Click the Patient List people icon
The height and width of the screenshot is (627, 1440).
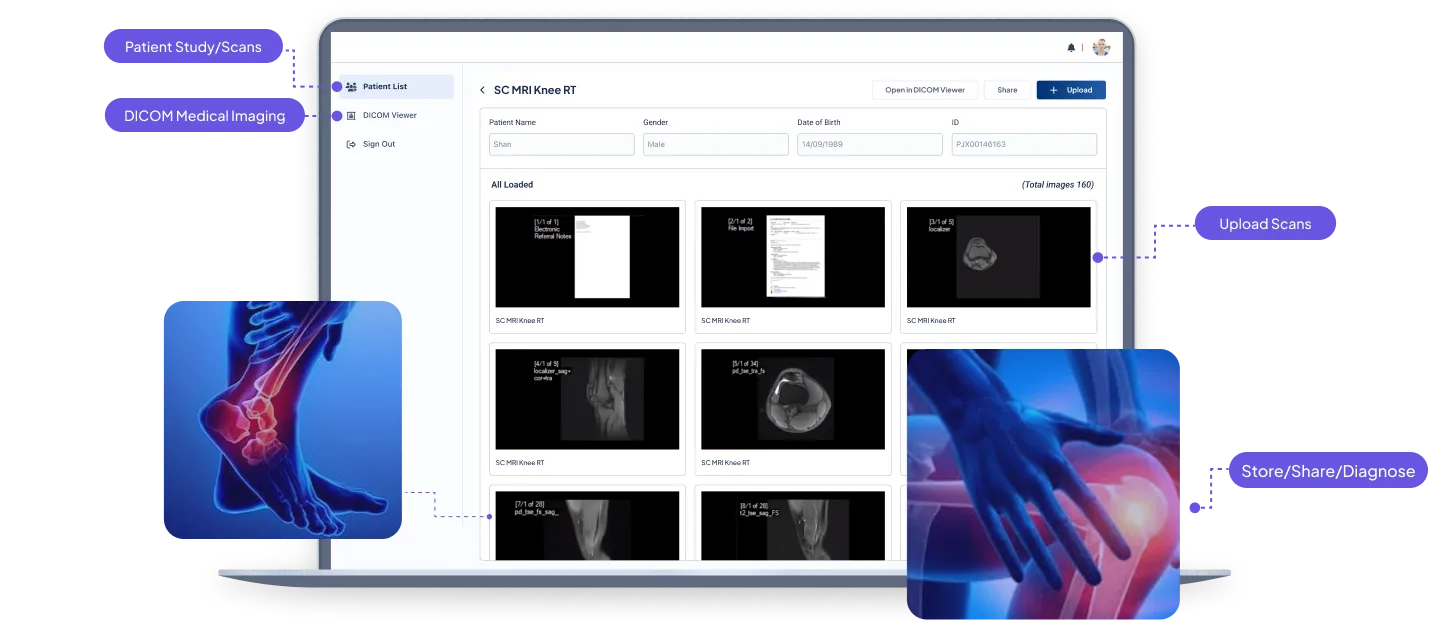point(351,87)
